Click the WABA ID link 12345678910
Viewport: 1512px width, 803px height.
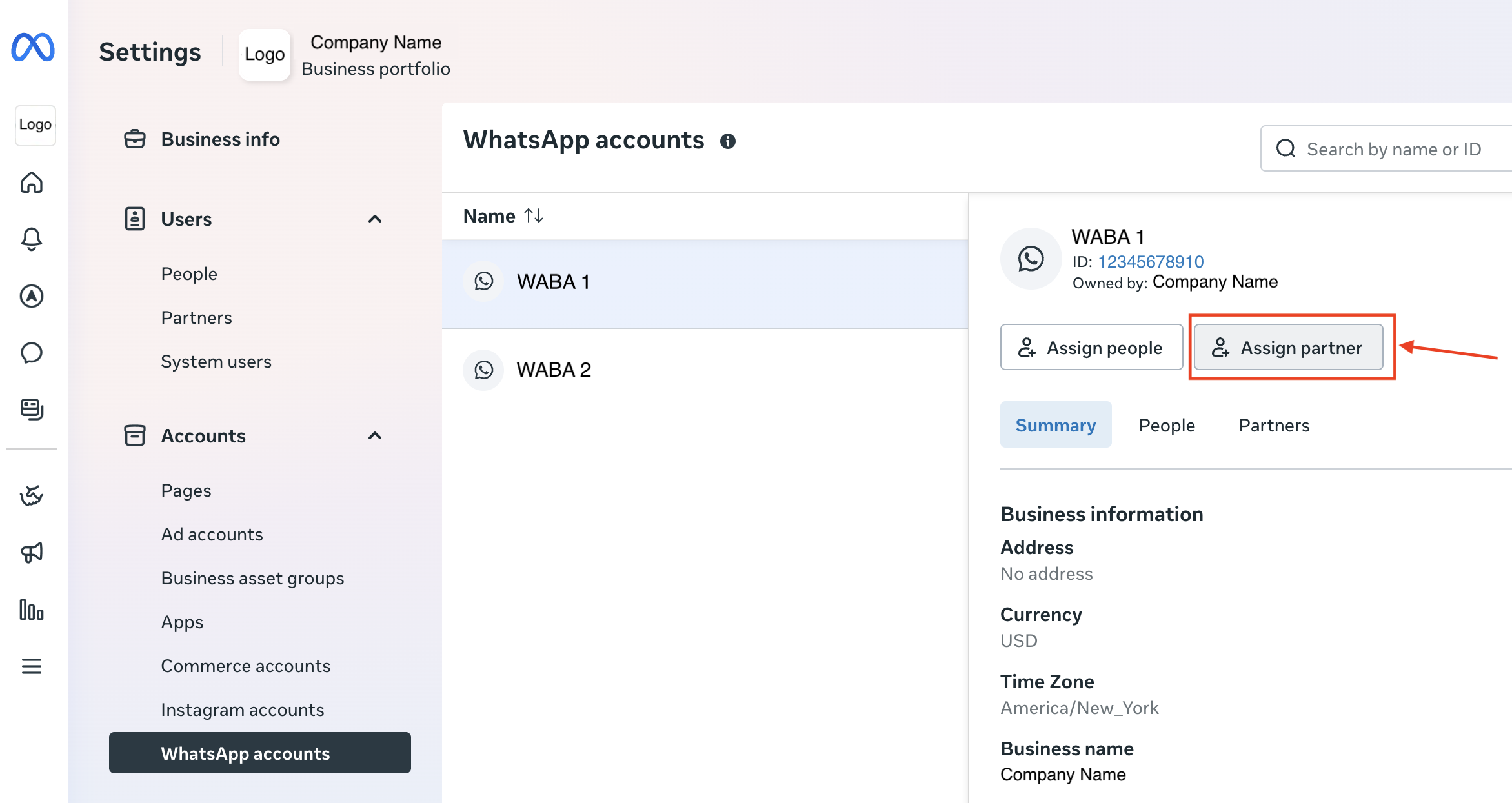point(1151,262)
